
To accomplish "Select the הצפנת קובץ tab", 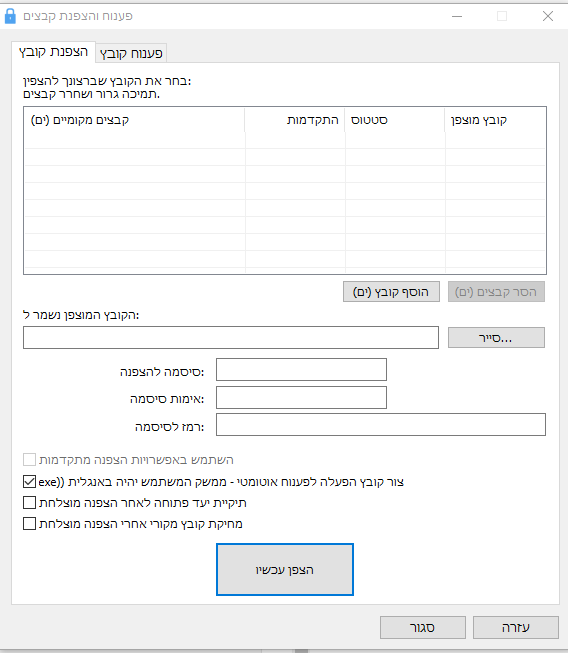I will pos(53,52).
